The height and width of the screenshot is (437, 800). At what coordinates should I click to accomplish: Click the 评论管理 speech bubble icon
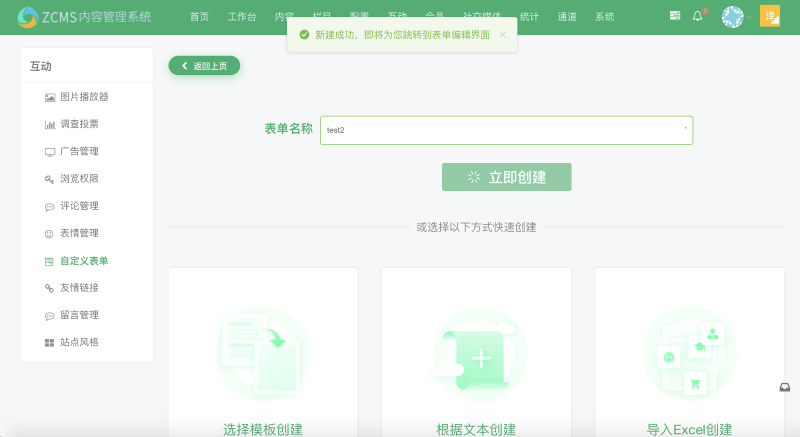pyautogui.click(x=49, y=207)
